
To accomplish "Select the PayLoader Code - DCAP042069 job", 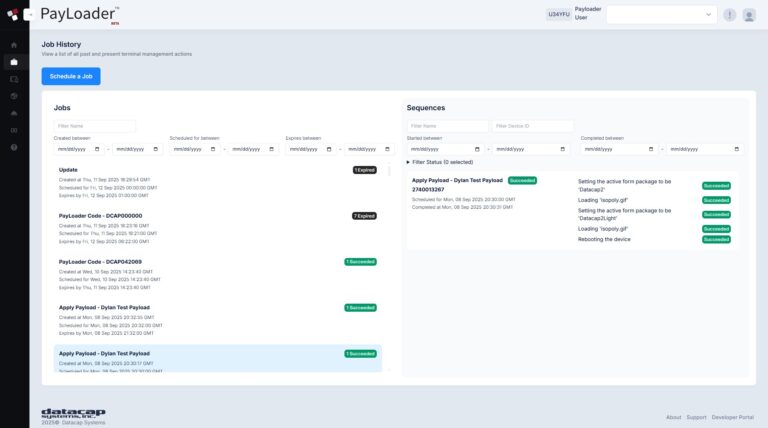I will pos(217,275).
